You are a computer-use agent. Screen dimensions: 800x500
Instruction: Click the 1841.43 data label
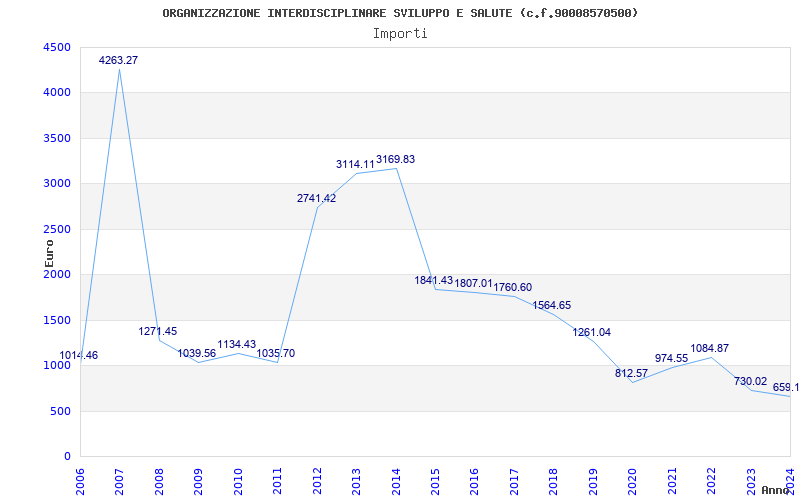pyautogui.click(x=434, y=280)
